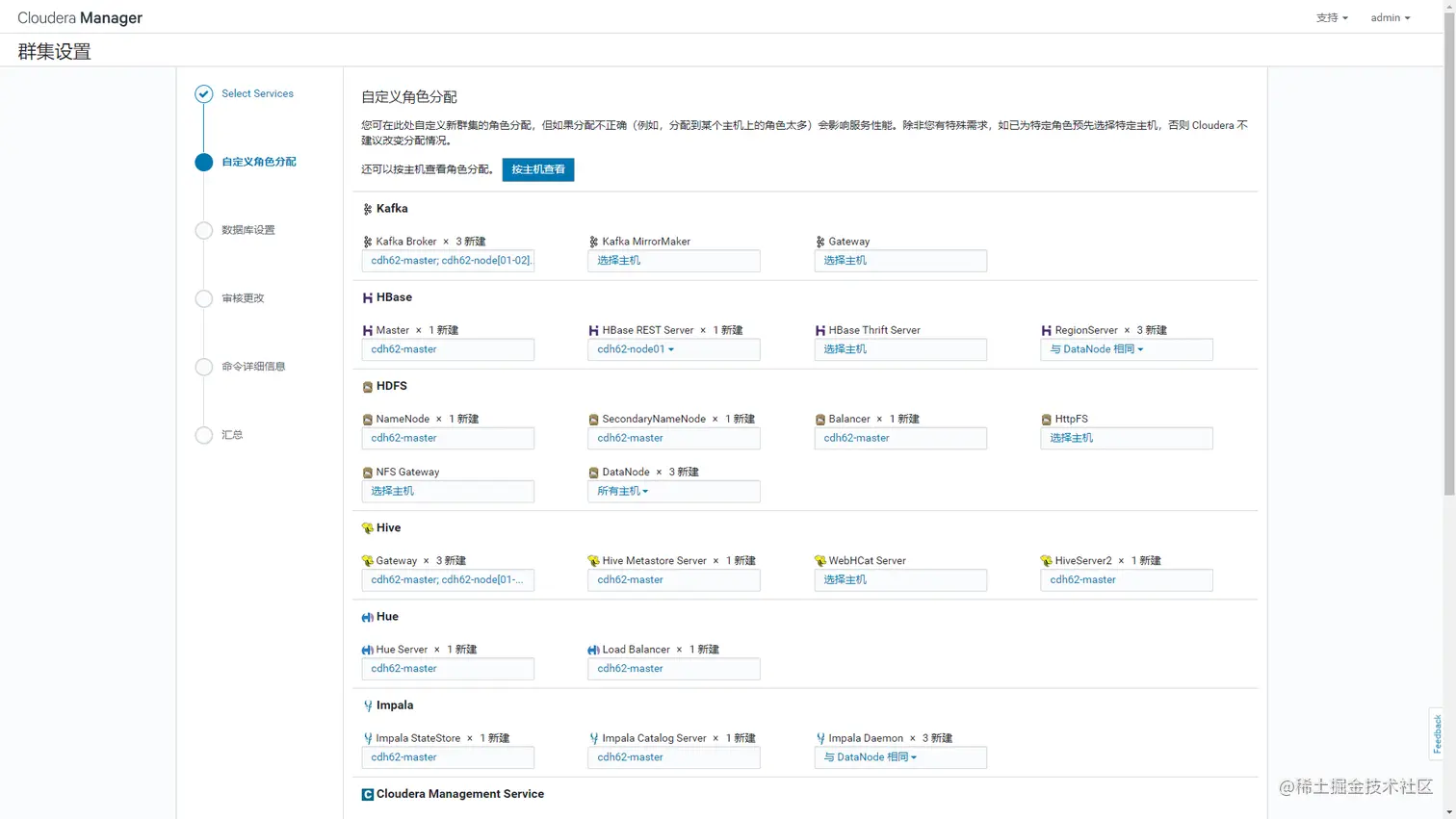Click the HBase service heading icon

[x=367, y=298]
